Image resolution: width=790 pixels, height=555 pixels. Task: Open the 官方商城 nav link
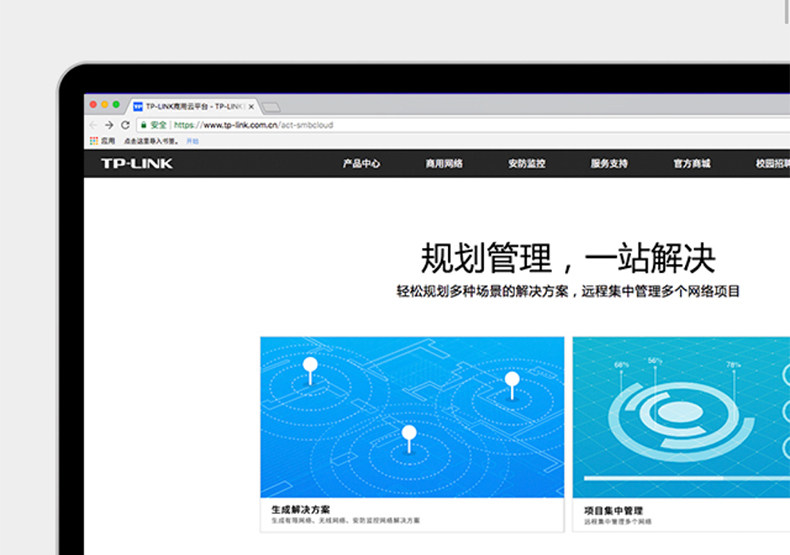(692, 164)
